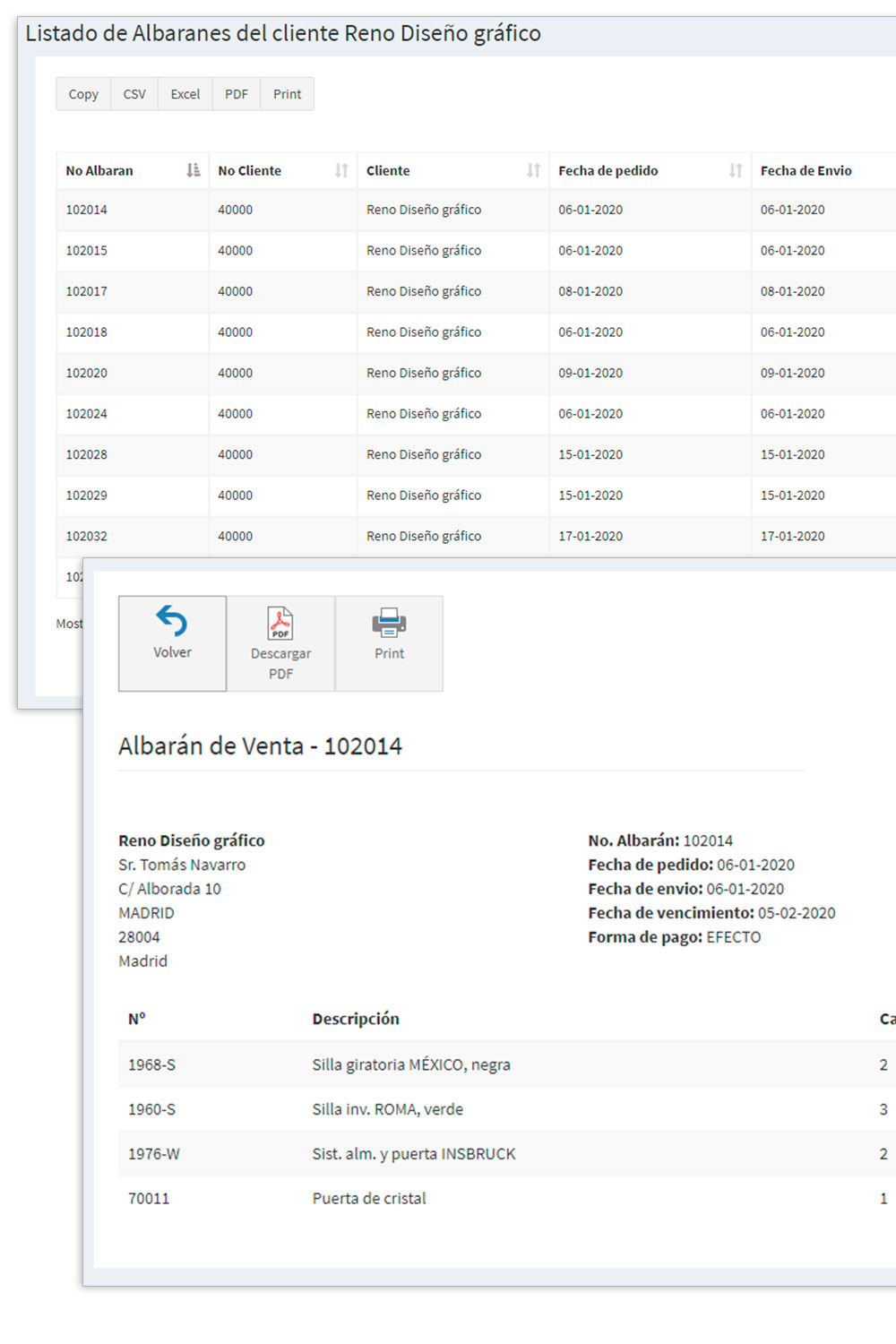The width and height of the screenshot is (896, 1344).
Task: Print the albaranes list from the export toolbar
Action: [x=288, y=94]
